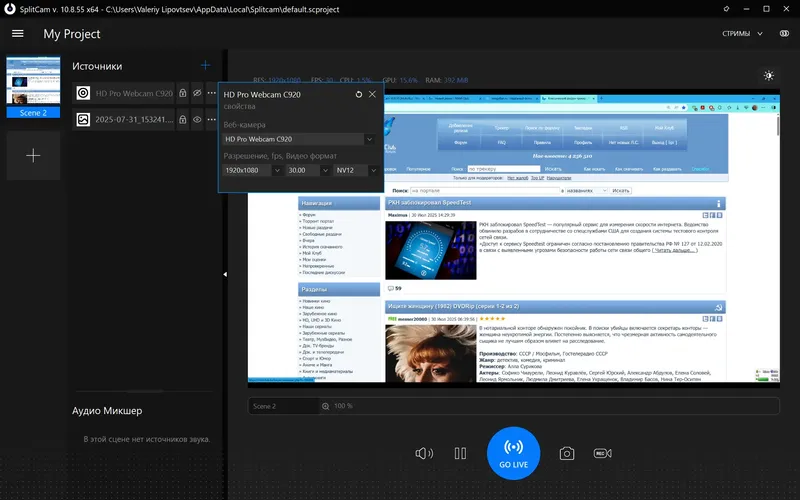Viewport: 800px width, 500px height.
Task: Take a snapshot with camera icon
Action: click(x=566, y=454)
